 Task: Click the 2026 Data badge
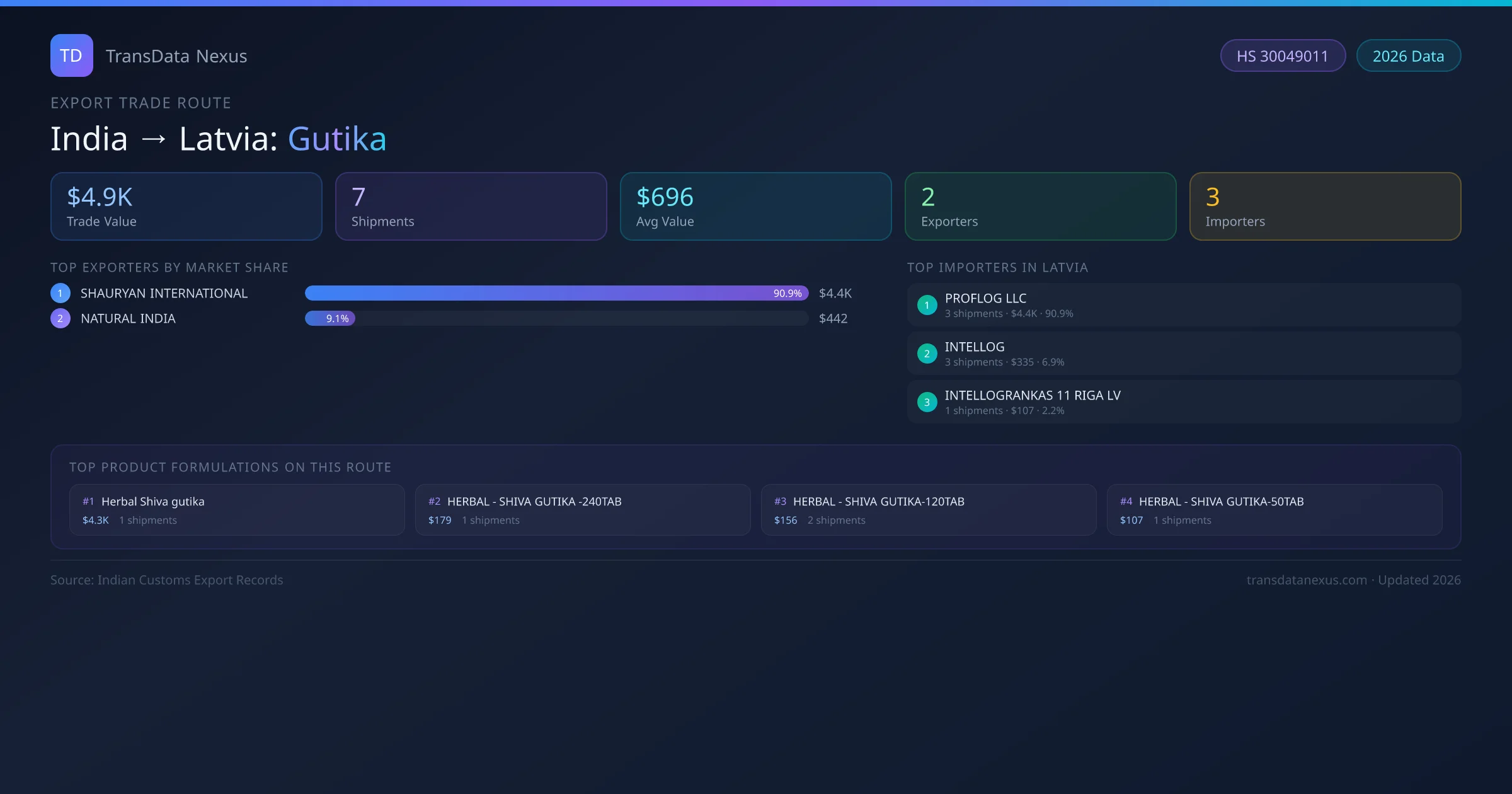(x=1408, y=56)
